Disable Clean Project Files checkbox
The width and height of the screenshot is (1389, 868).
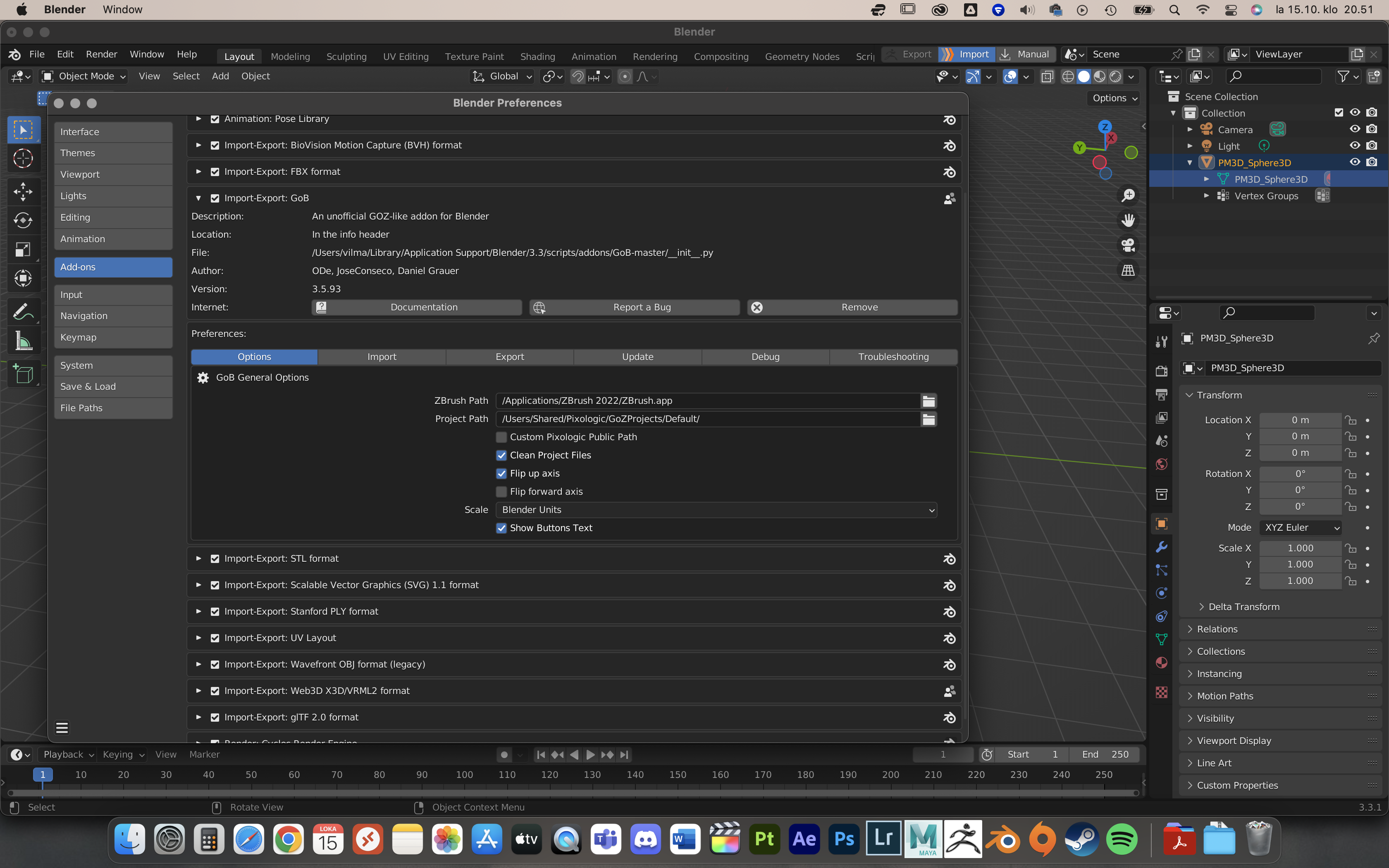[501, 455]
